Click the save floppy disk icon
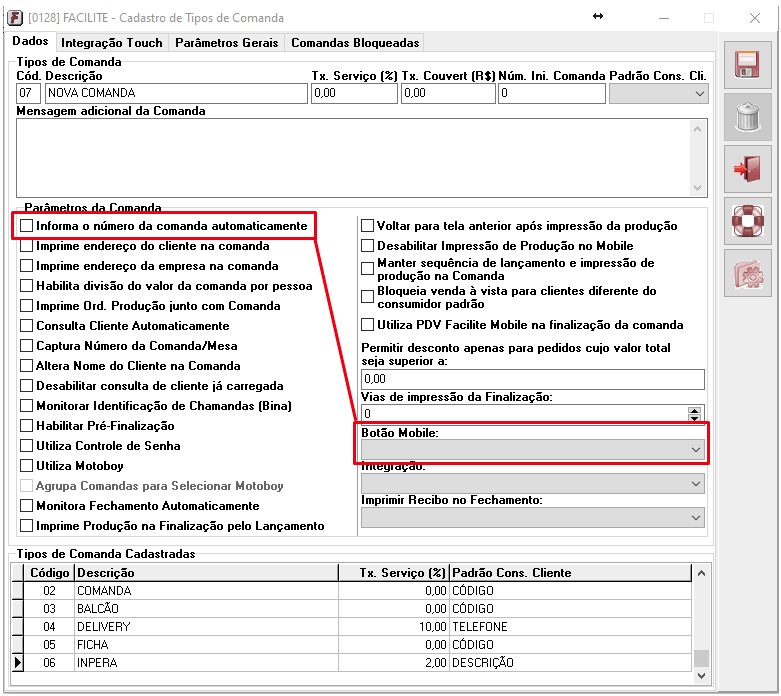The width and height of the screenshot is (781, 696). [x=747, y=65]
